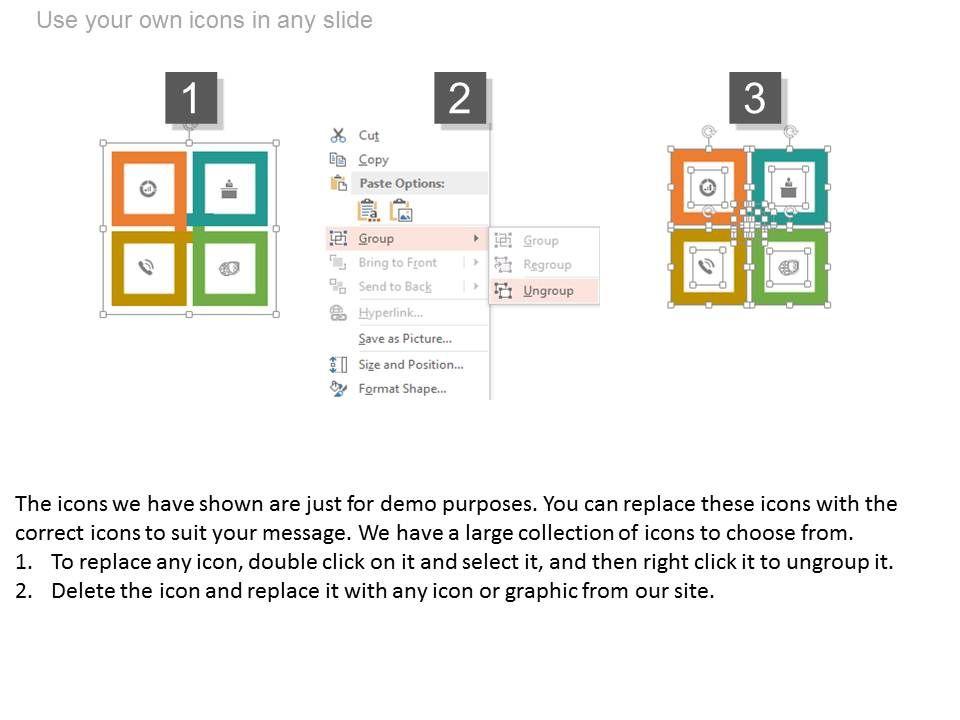
Task: Choose Save as Picture... entry
Action: [405, 339]
